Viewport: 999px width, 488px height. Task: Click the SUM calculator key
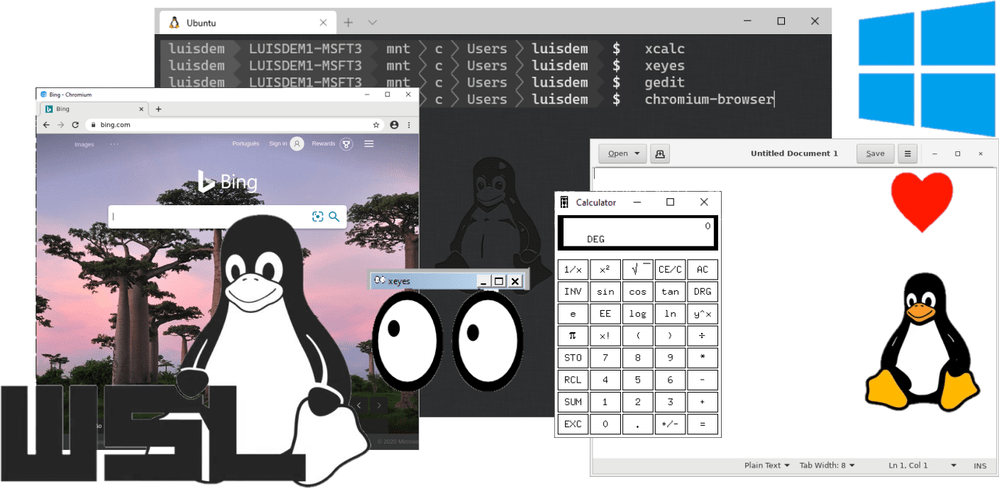(573, 402)
